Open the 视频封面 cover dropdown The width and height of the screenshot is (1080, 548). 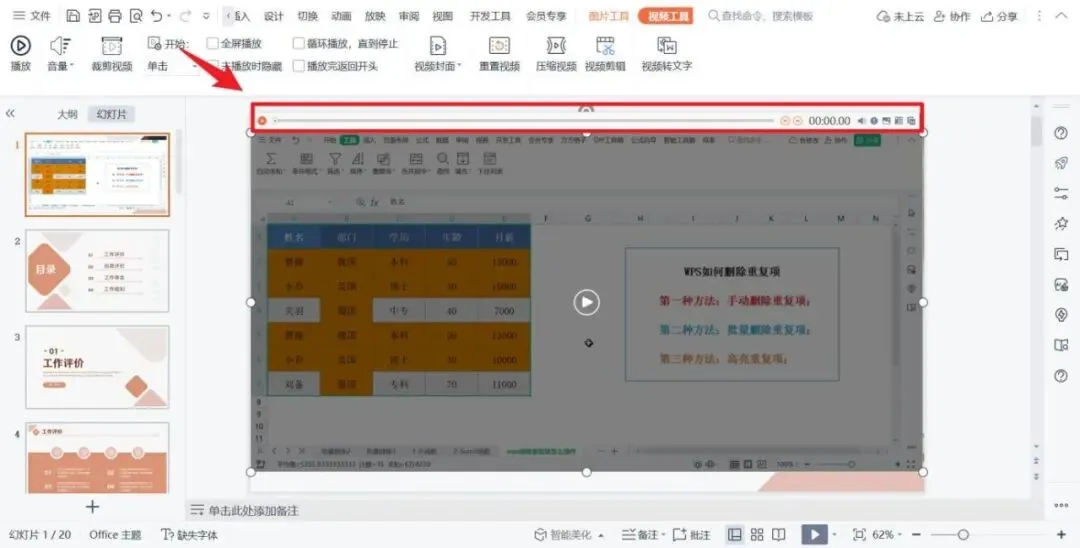(x=438, y=54)
